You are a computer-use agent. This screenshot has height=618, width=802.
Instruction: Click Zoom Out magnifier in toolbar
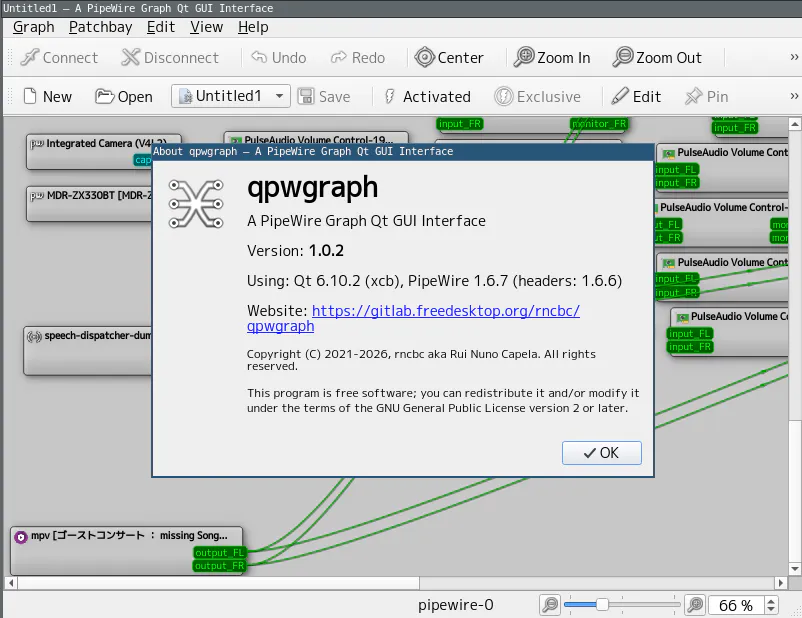click(x=622, y=57)
